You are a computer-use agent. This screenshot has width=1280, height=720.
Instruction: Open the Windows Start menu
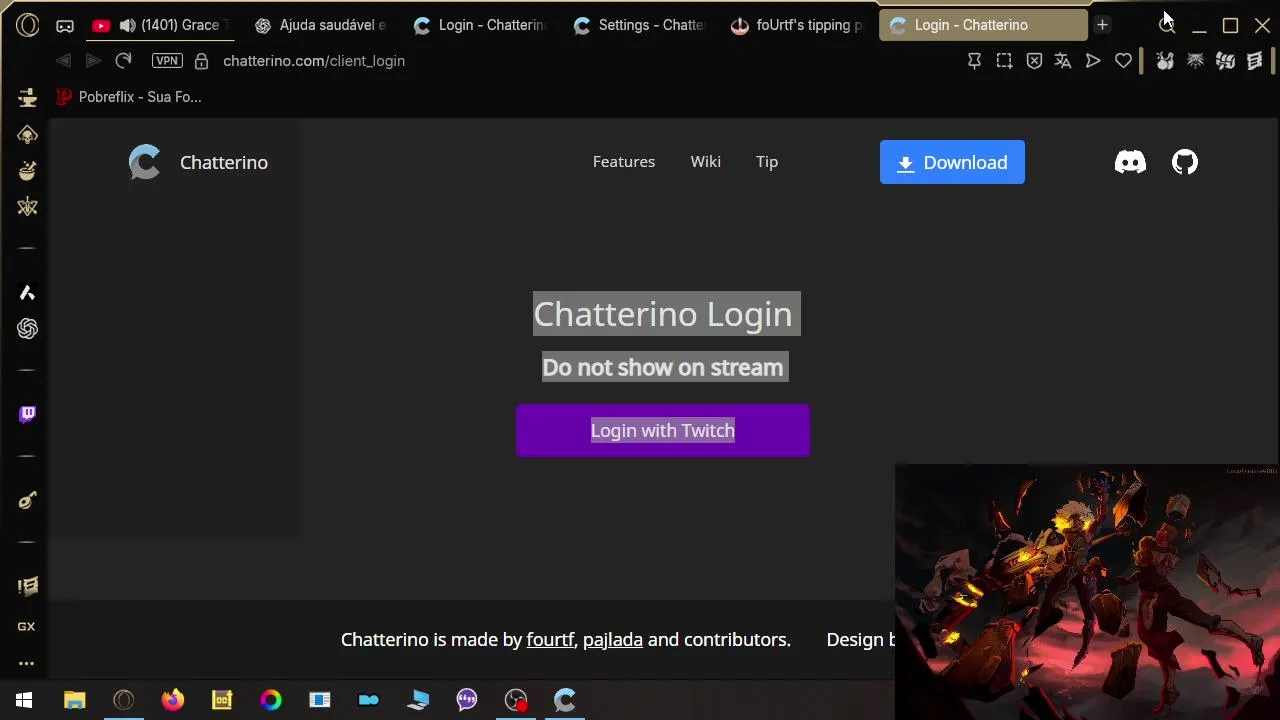(x=24, y=700)
